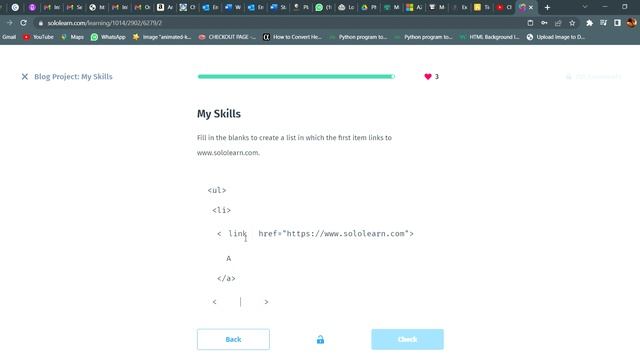Switch to the Microsoft logo tab
This screenshot has width=640, height=360.
414,7
